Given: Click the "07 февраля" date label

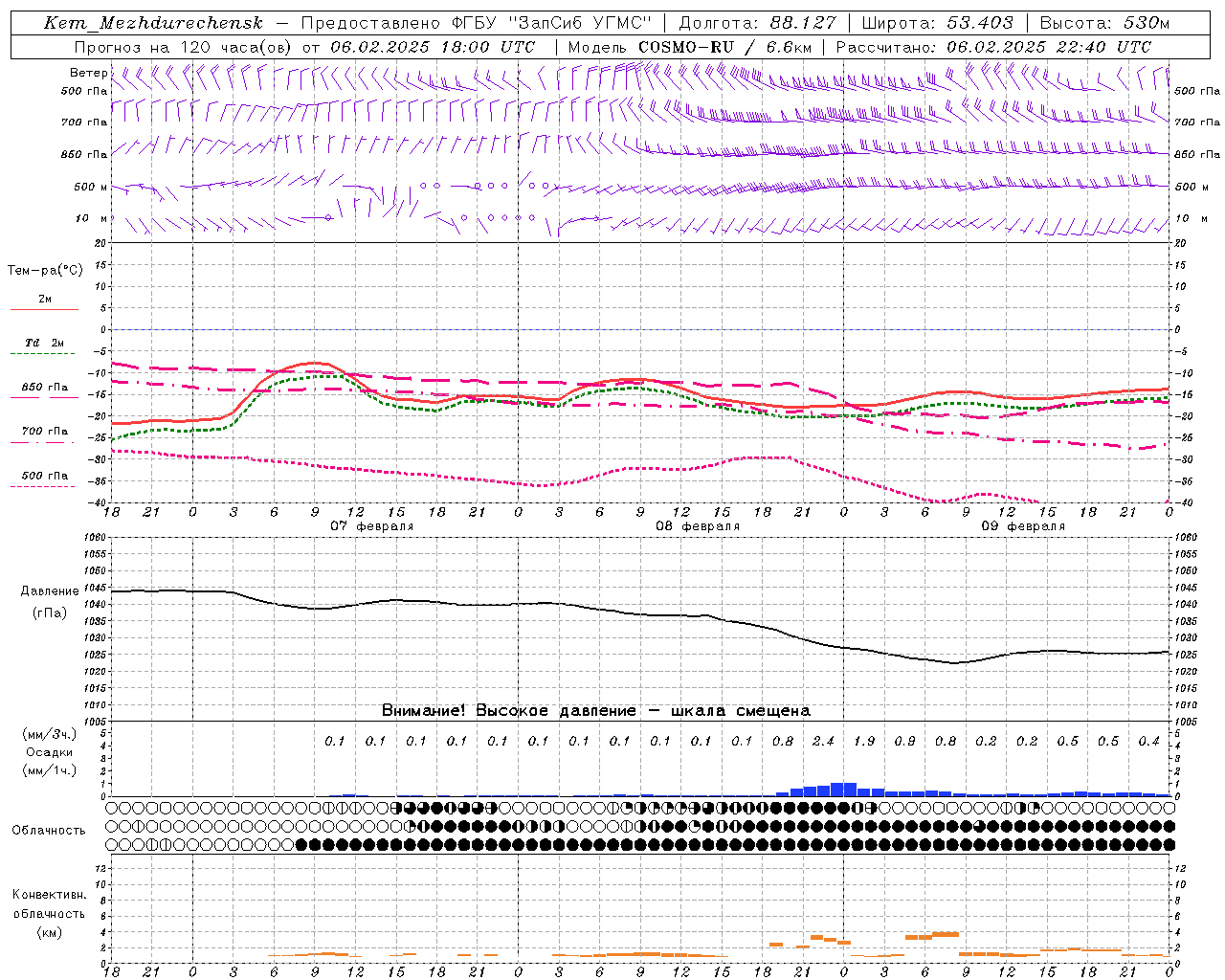Looking at the screenshot, I should (371, 526).
